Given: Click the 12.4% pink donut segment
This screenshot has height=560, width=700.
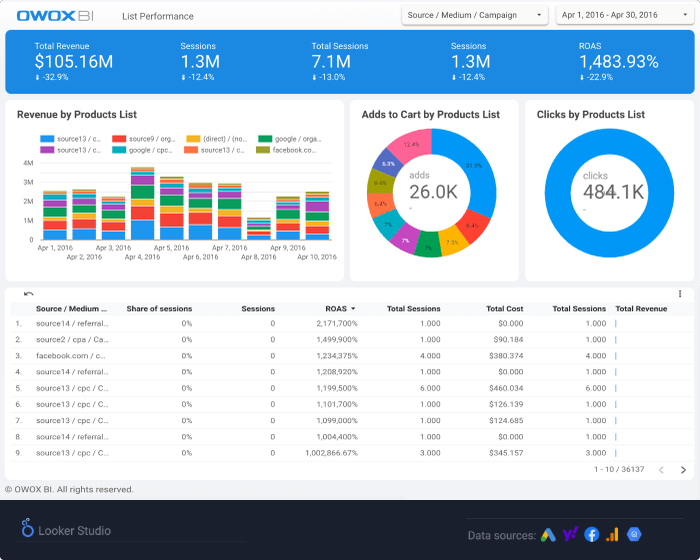Looking at the screenshot, I should coord(410,143).
